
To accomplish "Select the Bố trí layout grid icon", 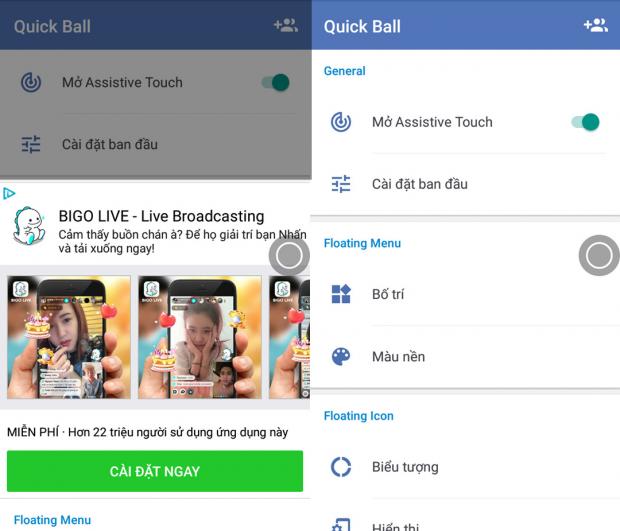I will (x=341, y=294).
